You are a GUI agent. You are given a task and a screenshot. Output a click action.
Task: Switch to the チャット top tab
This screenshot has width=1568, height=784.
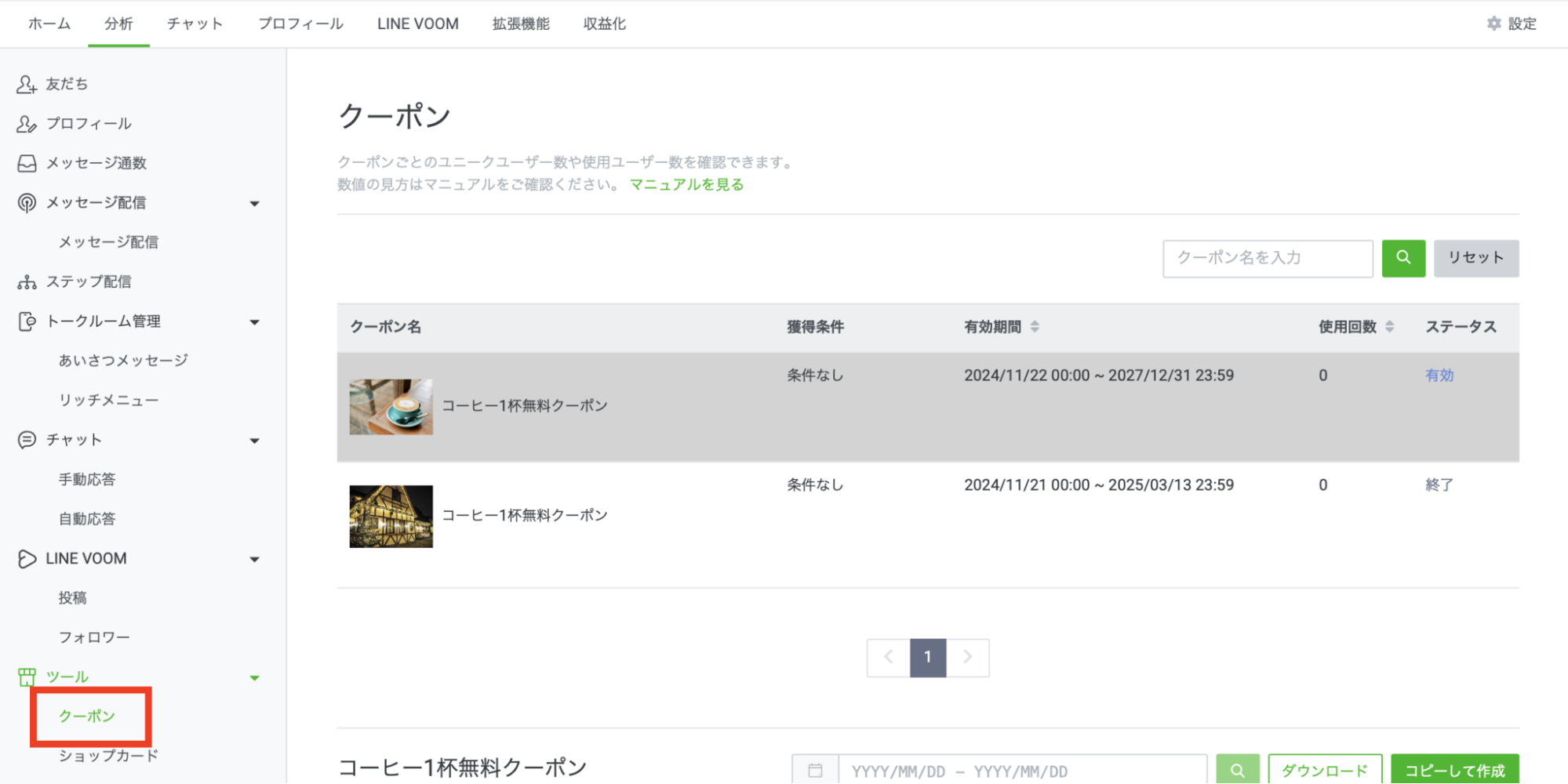click(x=195, y=24)
